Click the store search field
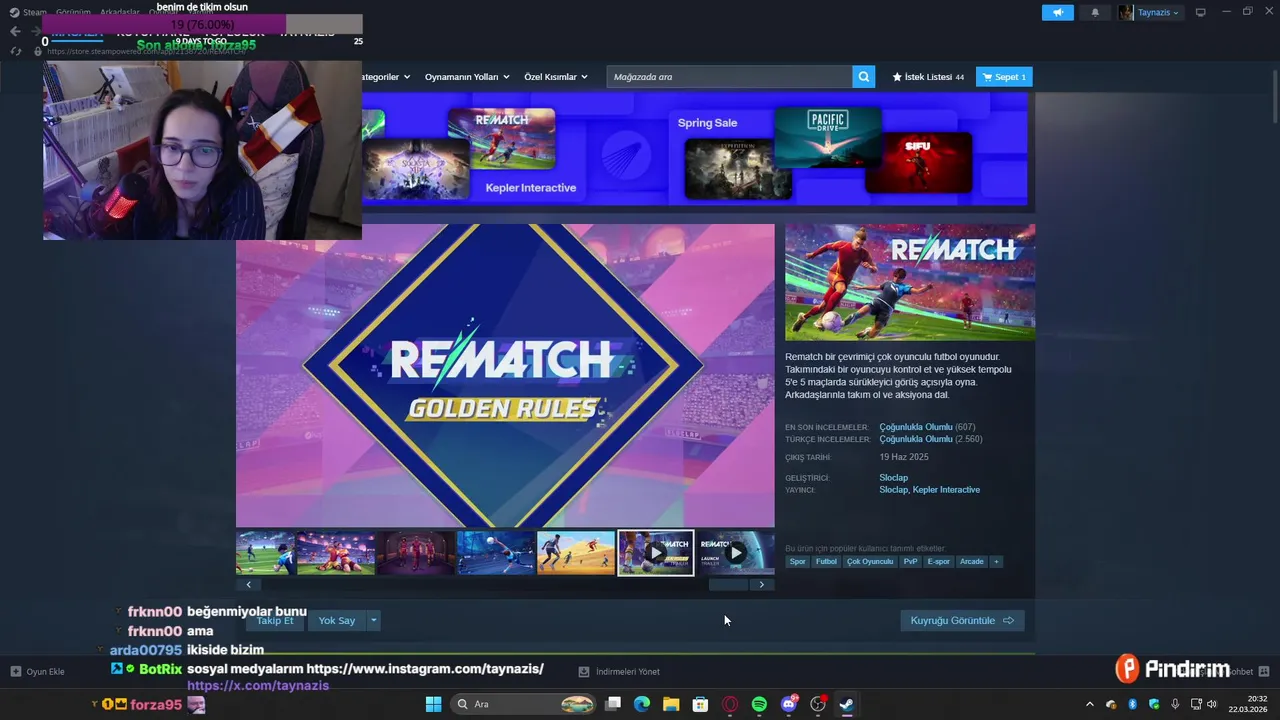This screenshot has height=720, width=1280. coord(729,77)
